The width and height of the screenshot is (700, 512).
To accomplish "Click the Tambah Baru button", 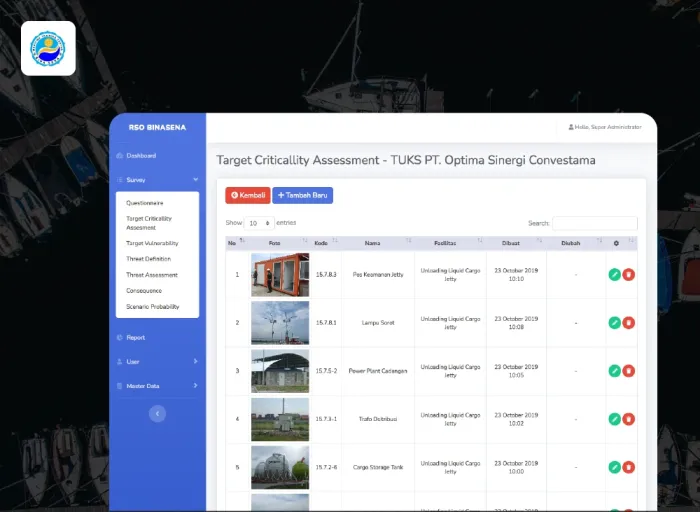I will coord(303,196).
